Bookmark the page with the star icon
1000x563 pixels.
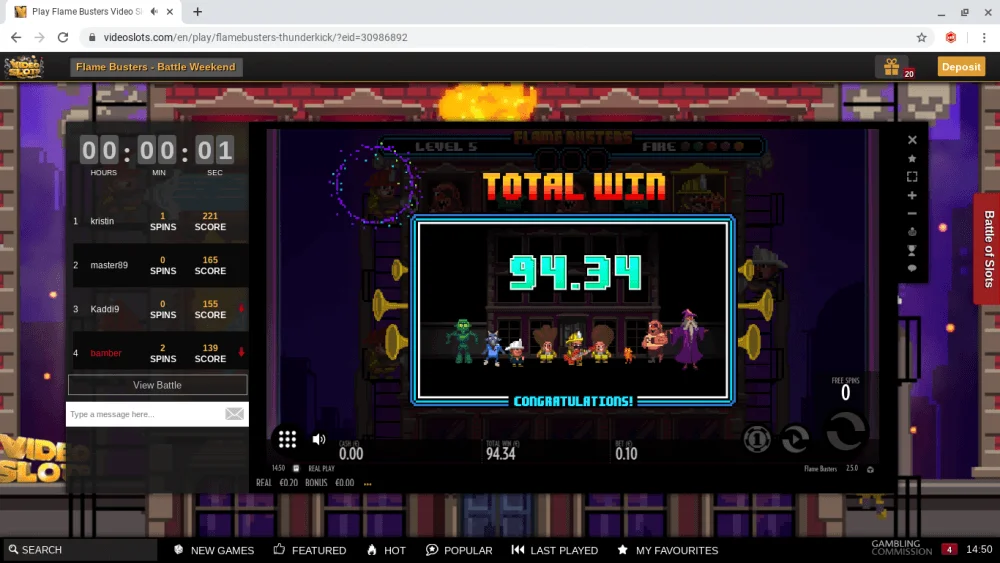922,38
